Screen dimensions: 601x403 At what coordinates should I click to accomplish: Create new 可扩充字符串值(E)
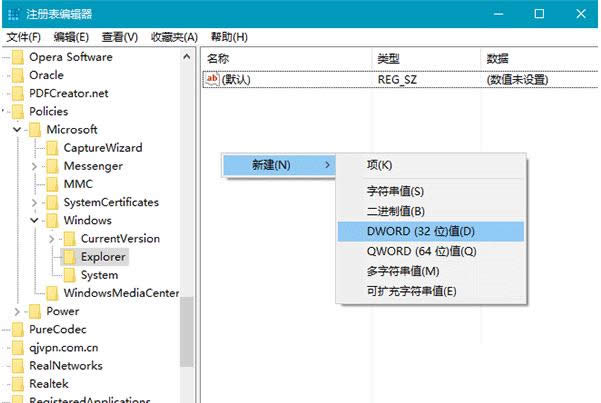(x=431, y=291)
